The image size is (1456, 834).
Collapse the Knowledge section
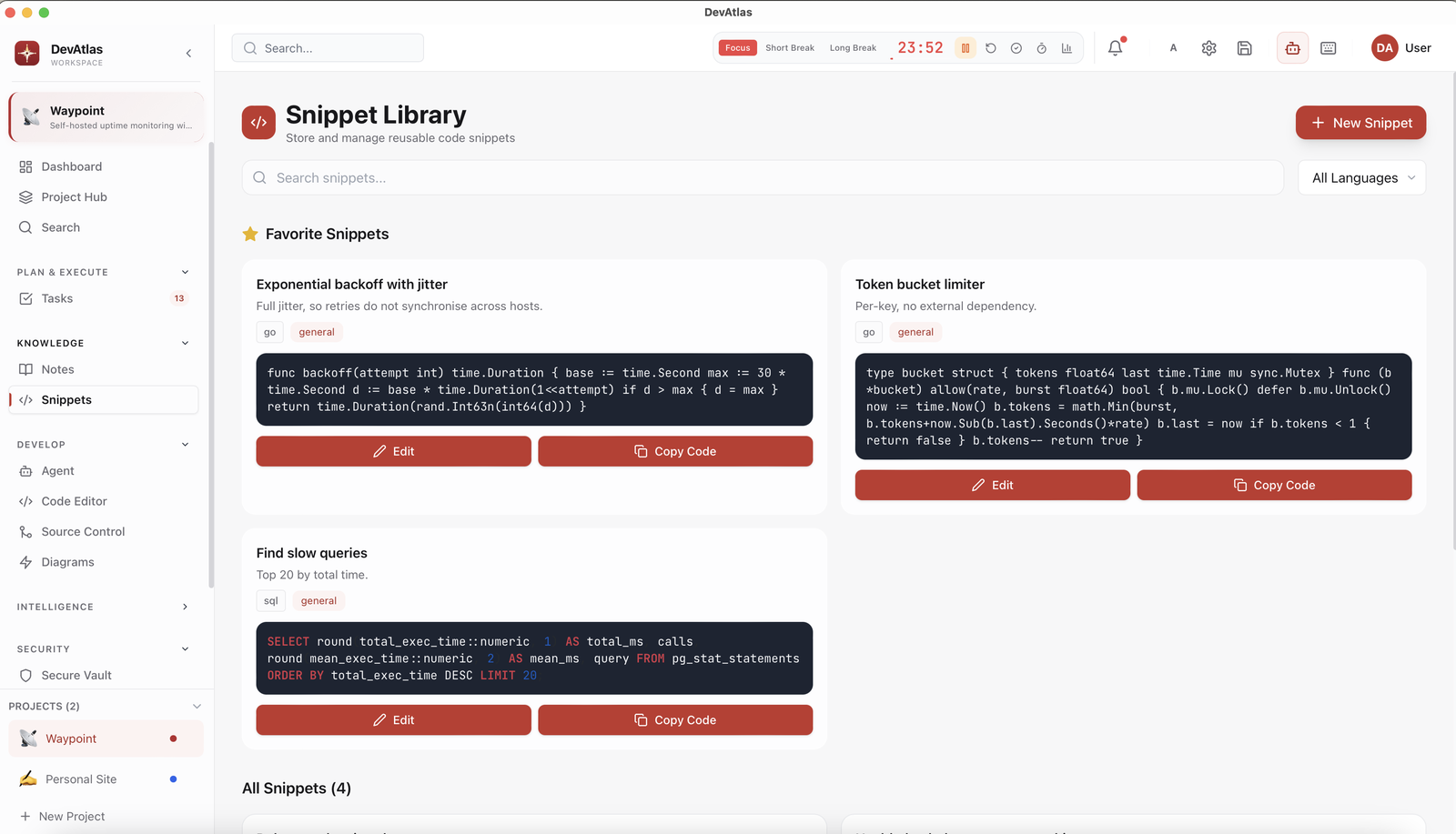(185, 343)
